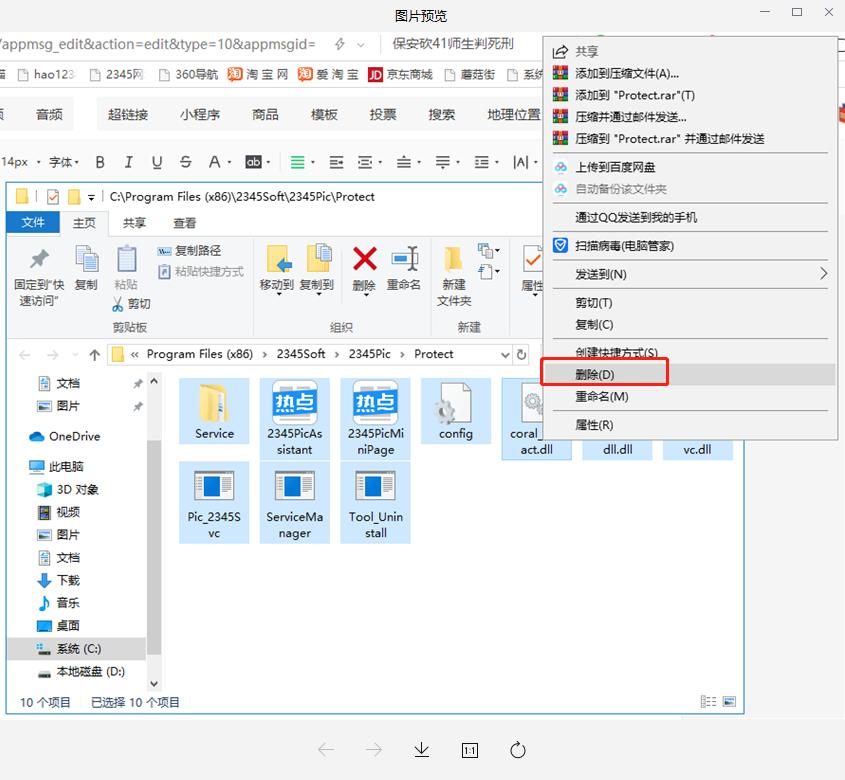Image resolution: width=845 pixels, height=780 pixels.
Task: Open the 地理位置 location tool
Action: point(512,114)
